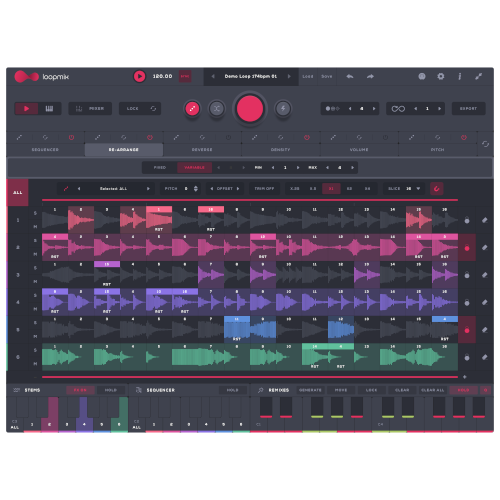Select the ALL stems button
The width and height of the screenshot is (500, 500).
tap(18, 193)
